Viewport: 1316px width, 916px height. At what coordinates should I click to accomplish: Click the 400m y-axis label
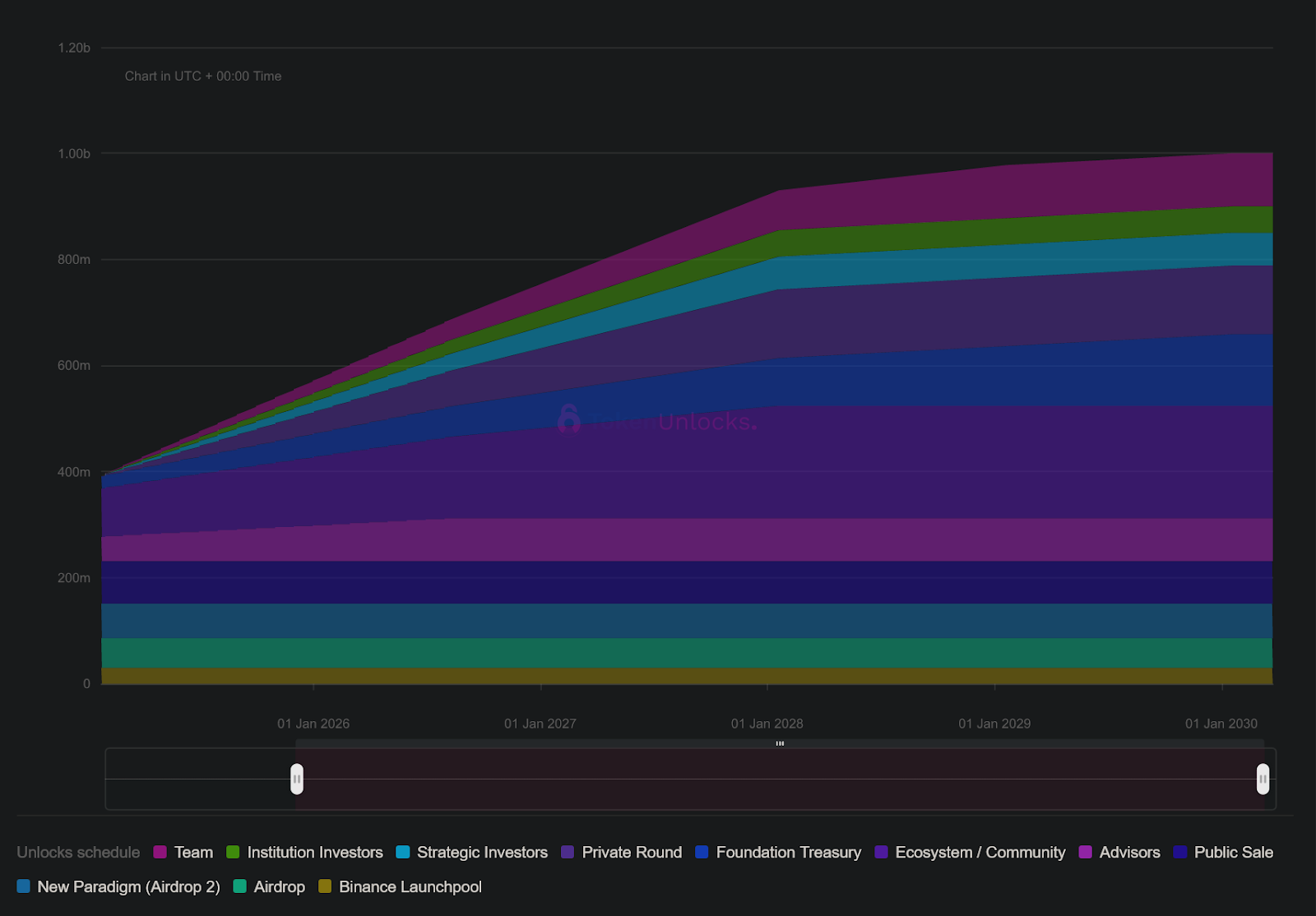74,472
